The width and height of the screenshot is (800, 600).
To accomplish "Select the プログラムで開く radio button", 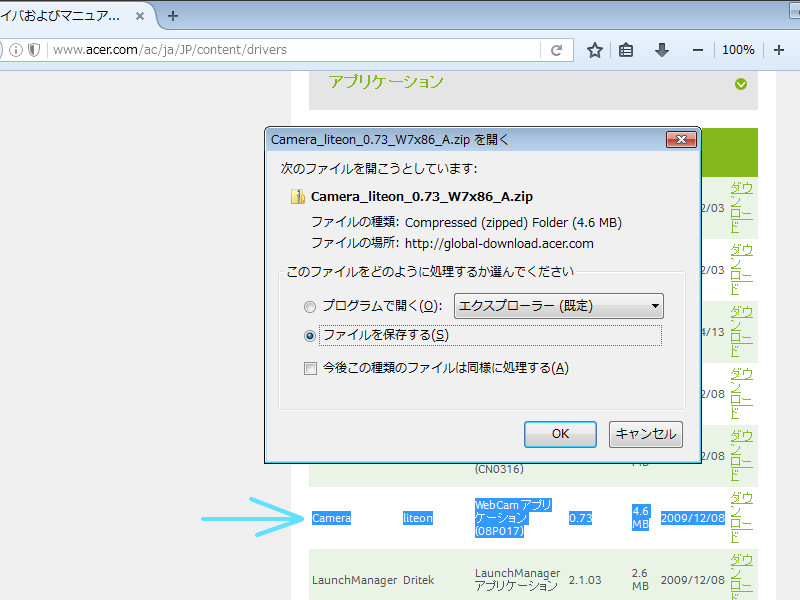I will [310, 307].
